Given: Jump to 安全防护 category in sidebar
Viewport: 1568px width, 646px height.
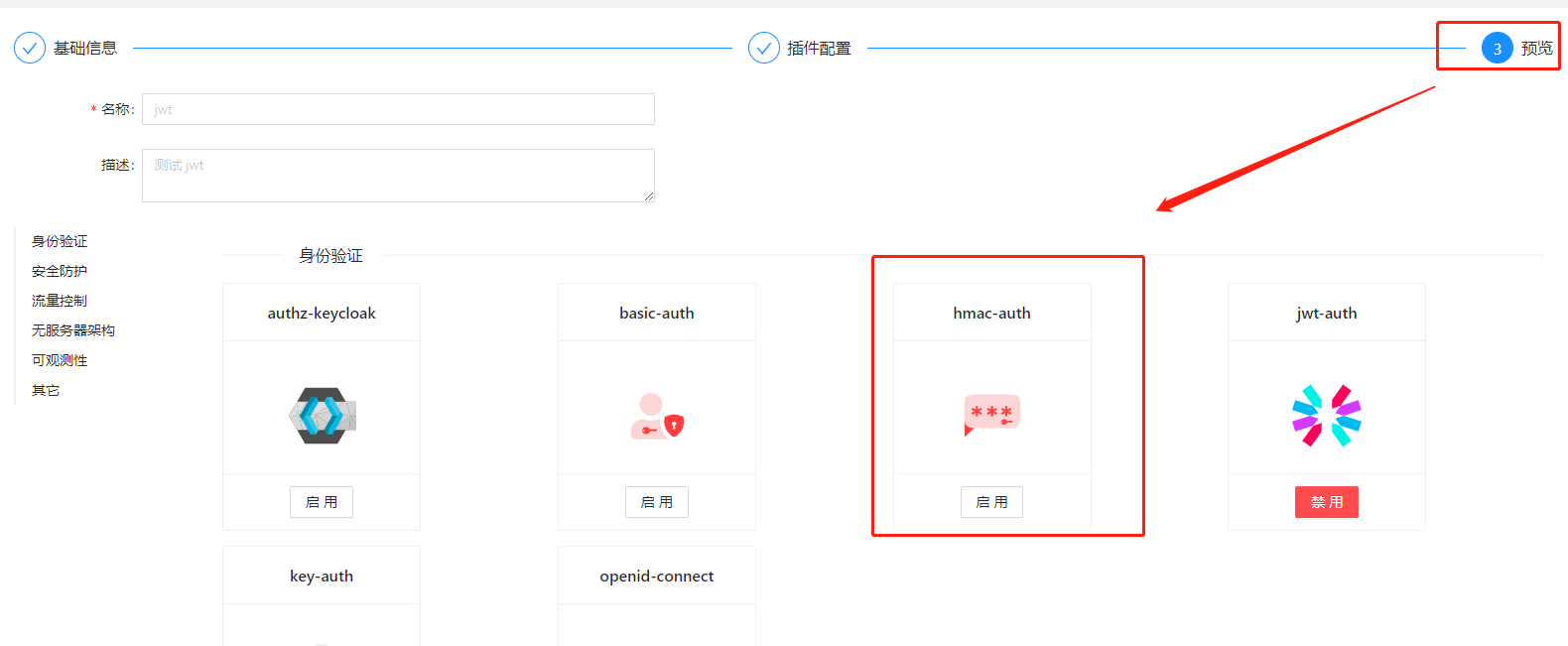Looking at the screenshot, I should [x=60, y=271].
